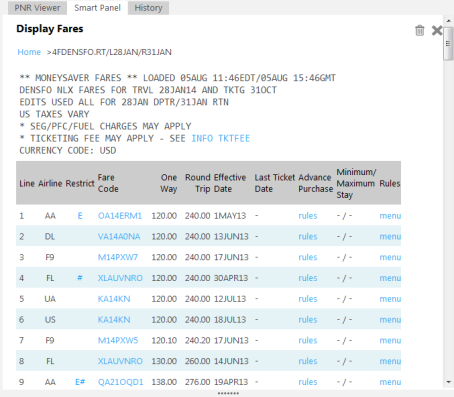Open fare code M14PXW5

coord(118,340)
